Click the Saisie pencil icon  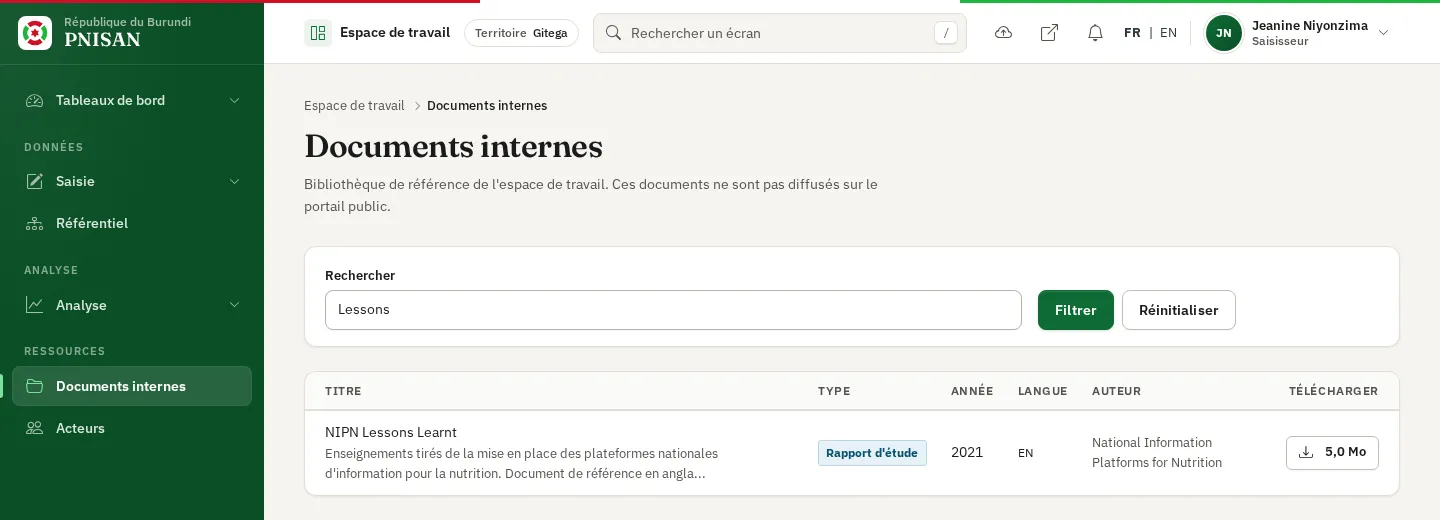(35, 181)
